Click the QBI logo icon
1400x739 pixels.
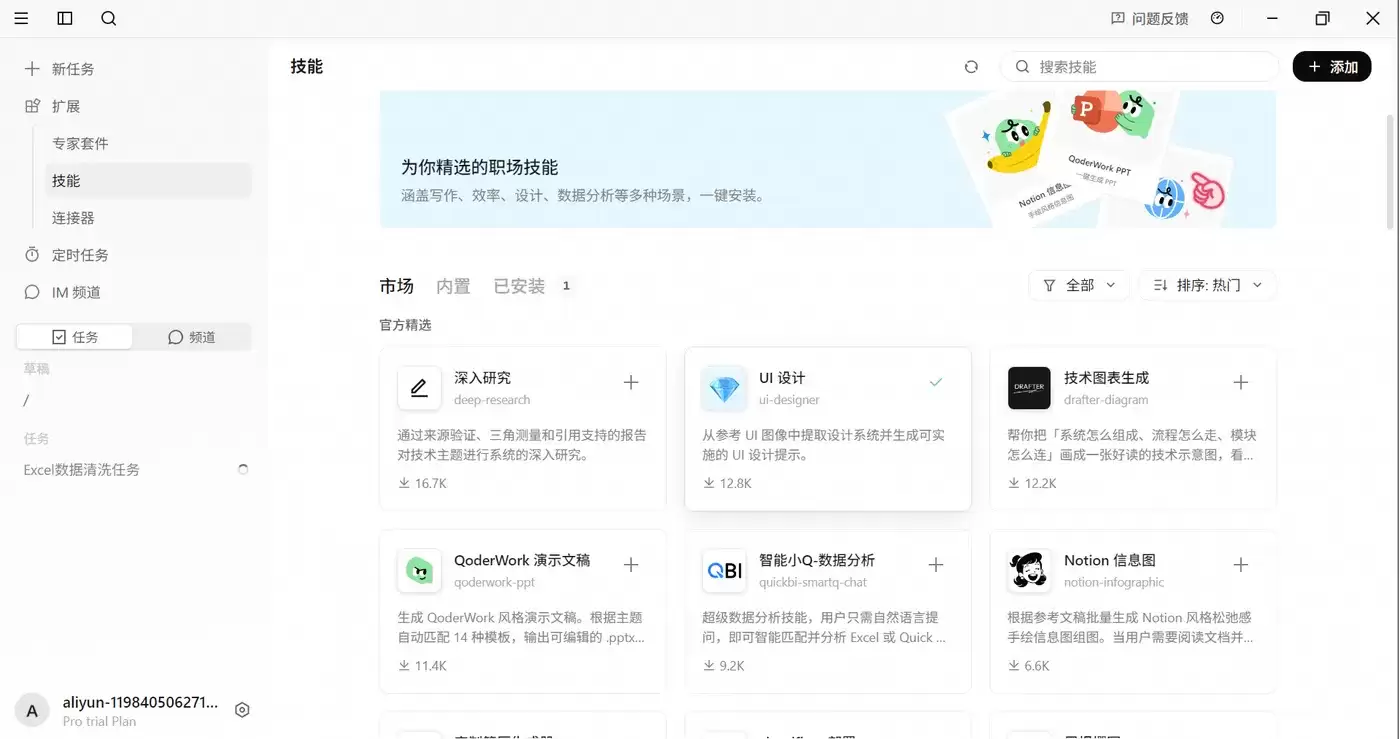[x=724, y=571]
